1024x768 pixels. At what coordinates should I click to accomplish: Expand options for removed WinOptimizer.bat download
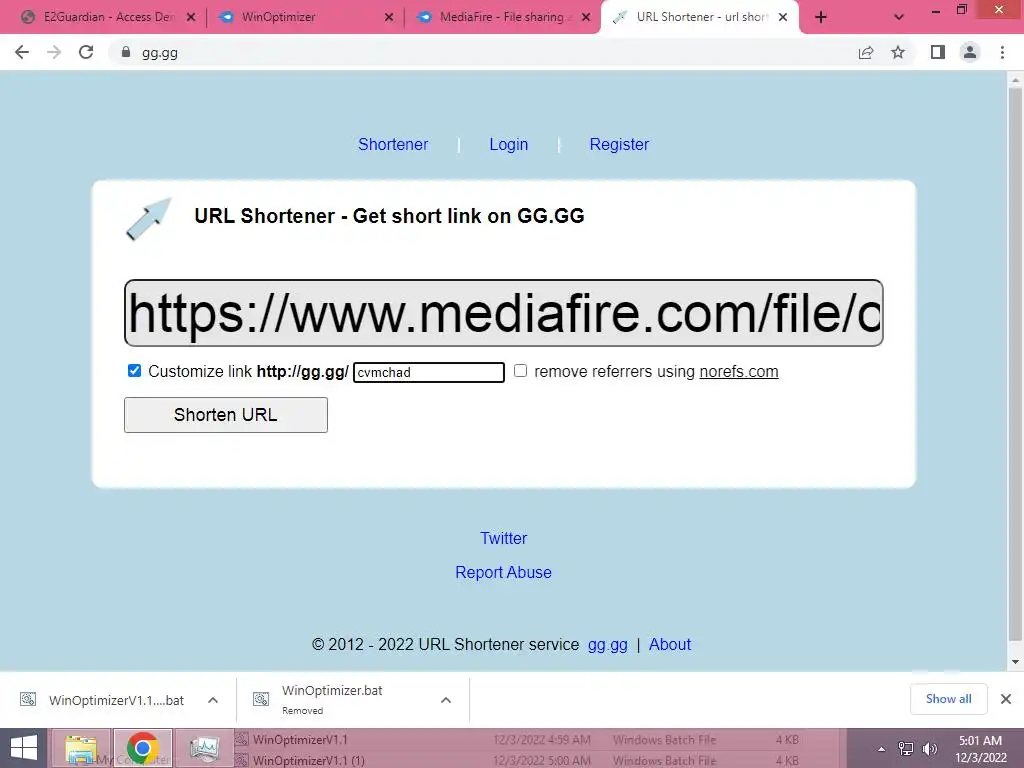click(446, 700)
